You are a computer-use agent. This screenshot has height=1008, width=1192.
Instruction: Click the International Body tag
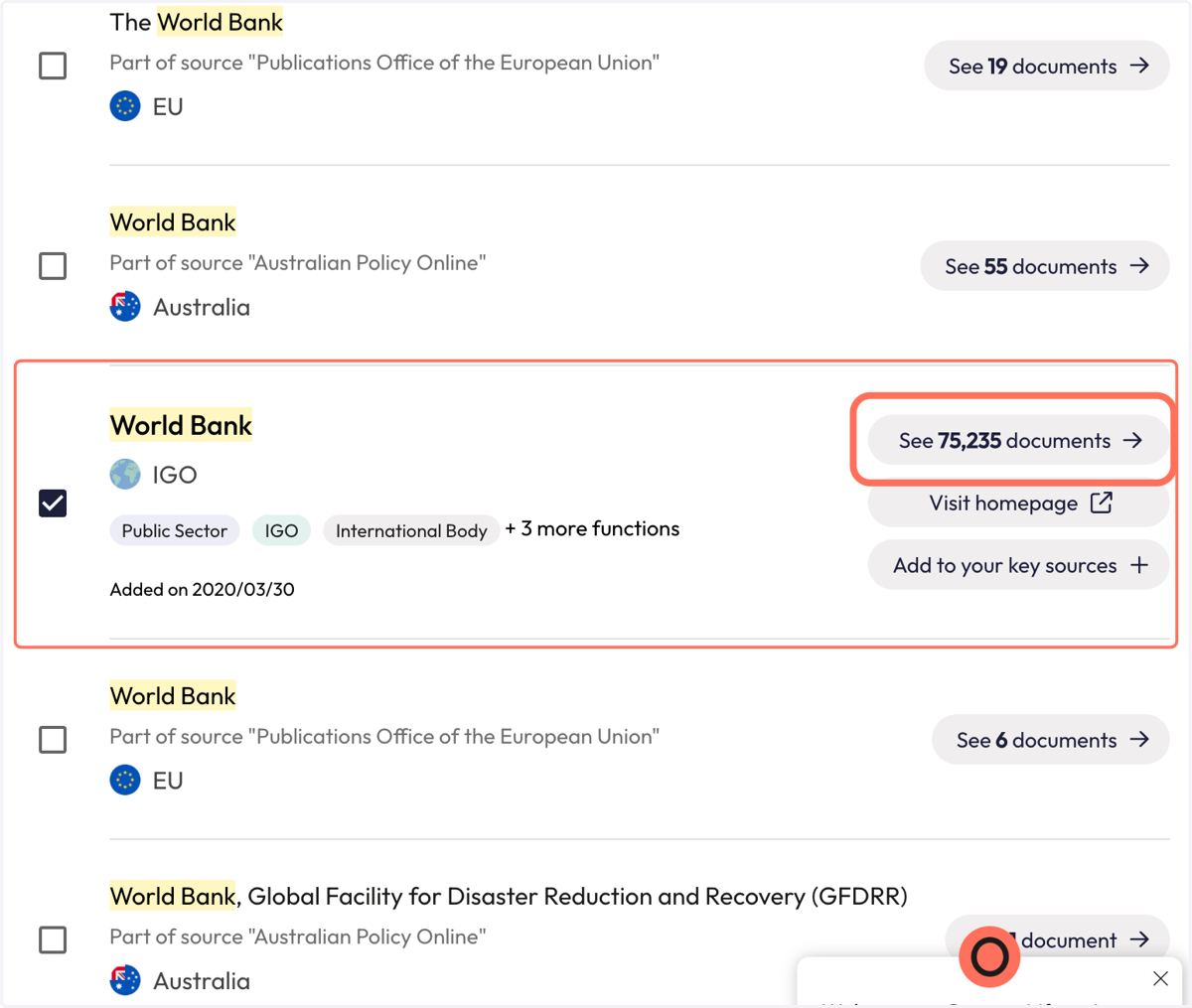[411, 530]
